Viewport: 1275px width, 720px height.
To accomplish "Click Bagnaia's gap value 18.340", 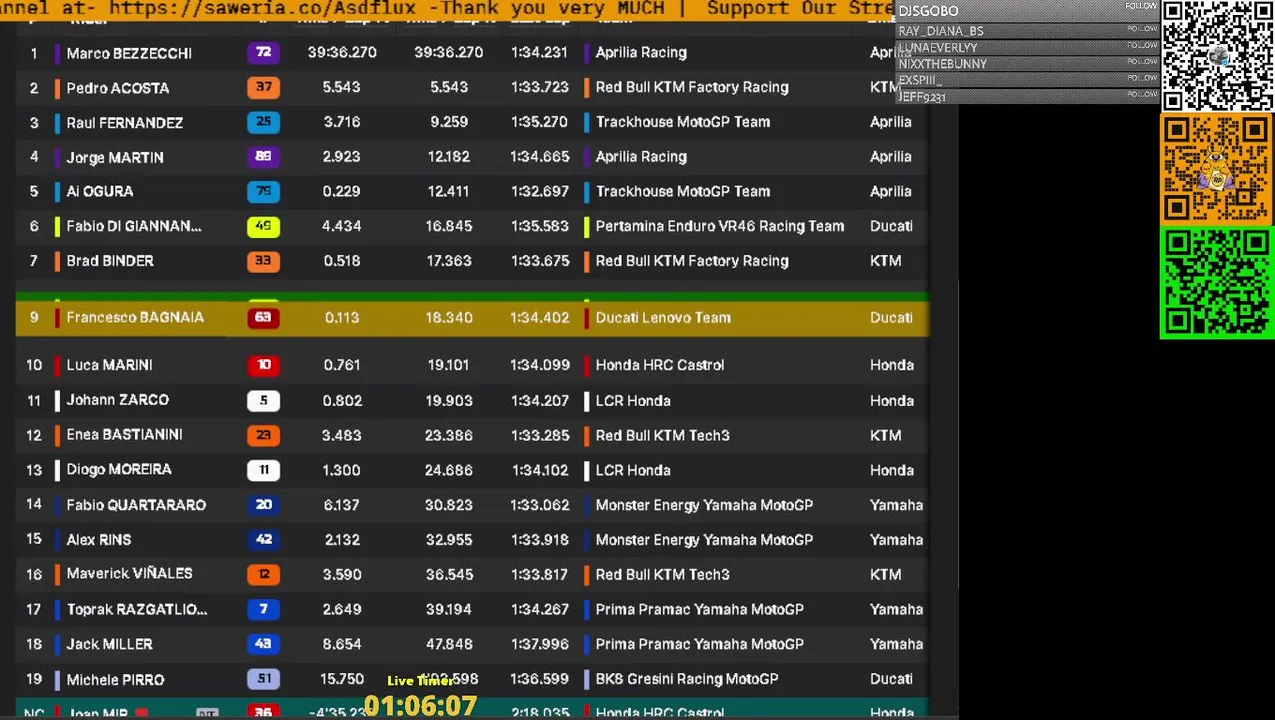I will [448, 317].
